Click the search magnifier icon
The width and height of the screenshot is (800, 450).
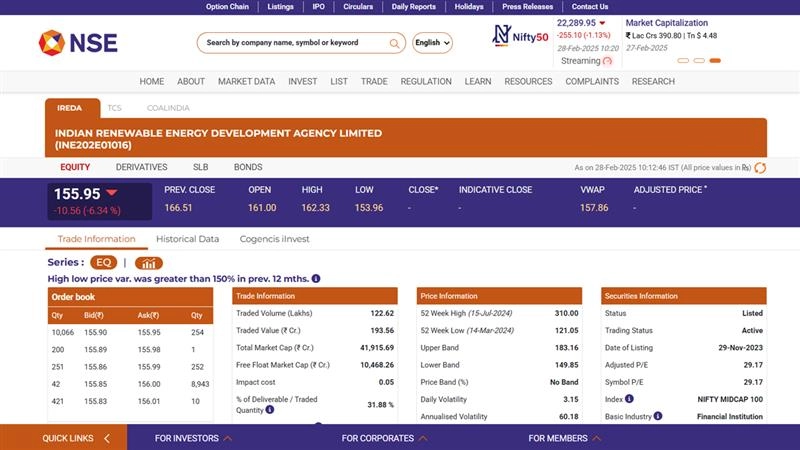395,43
